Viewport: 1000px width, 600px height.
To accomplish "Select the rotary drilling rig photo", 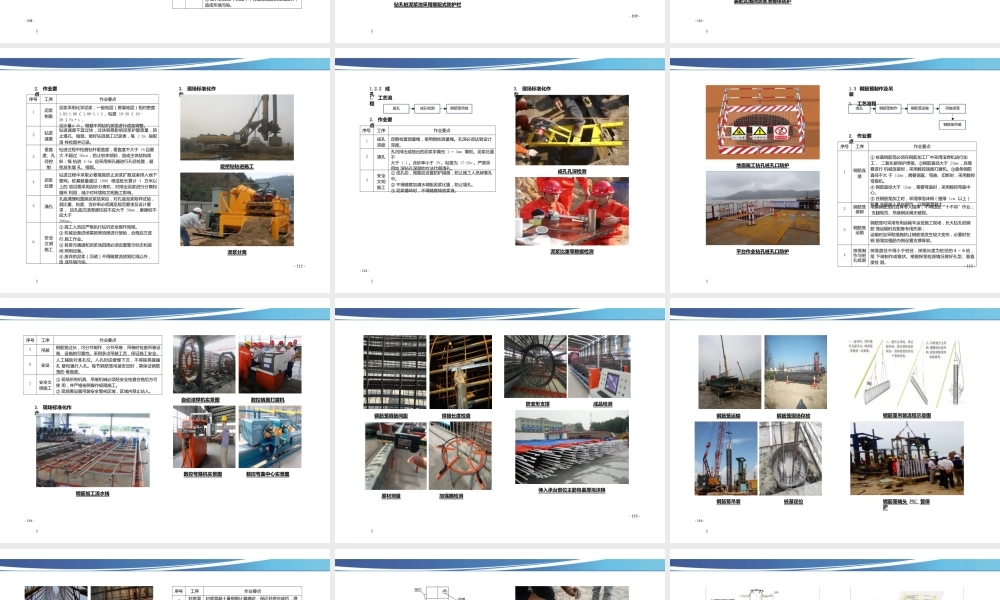I will tap(237, 128).
